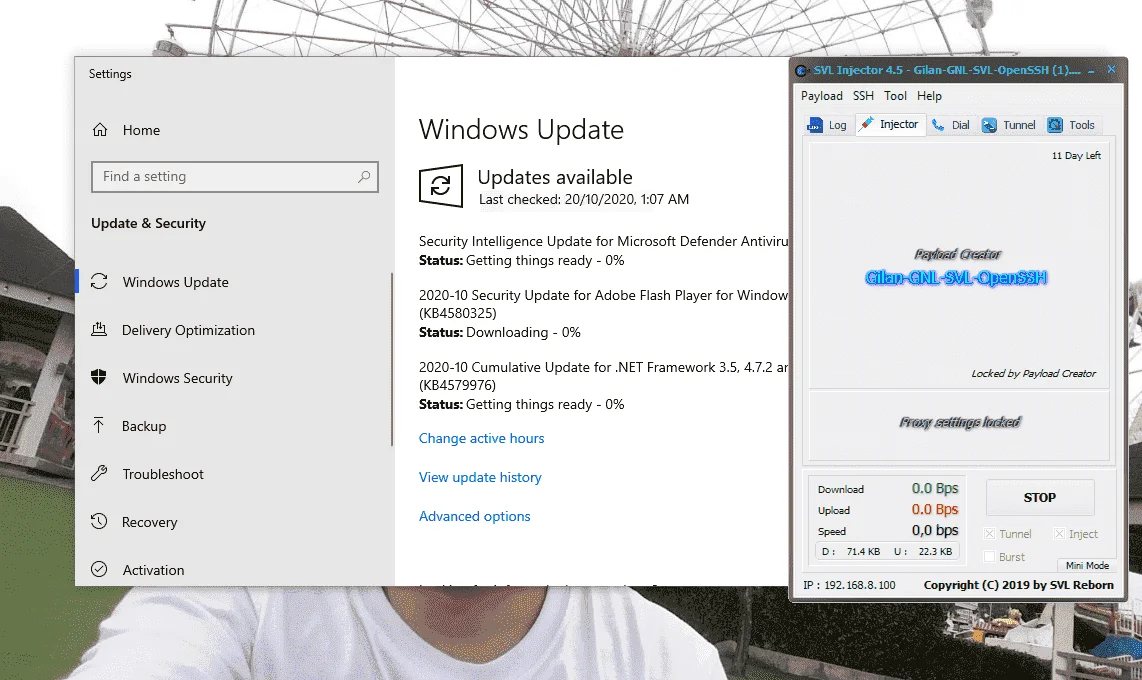
Task: Click the Tunnel tab icon
Action: tap(989, 125)
